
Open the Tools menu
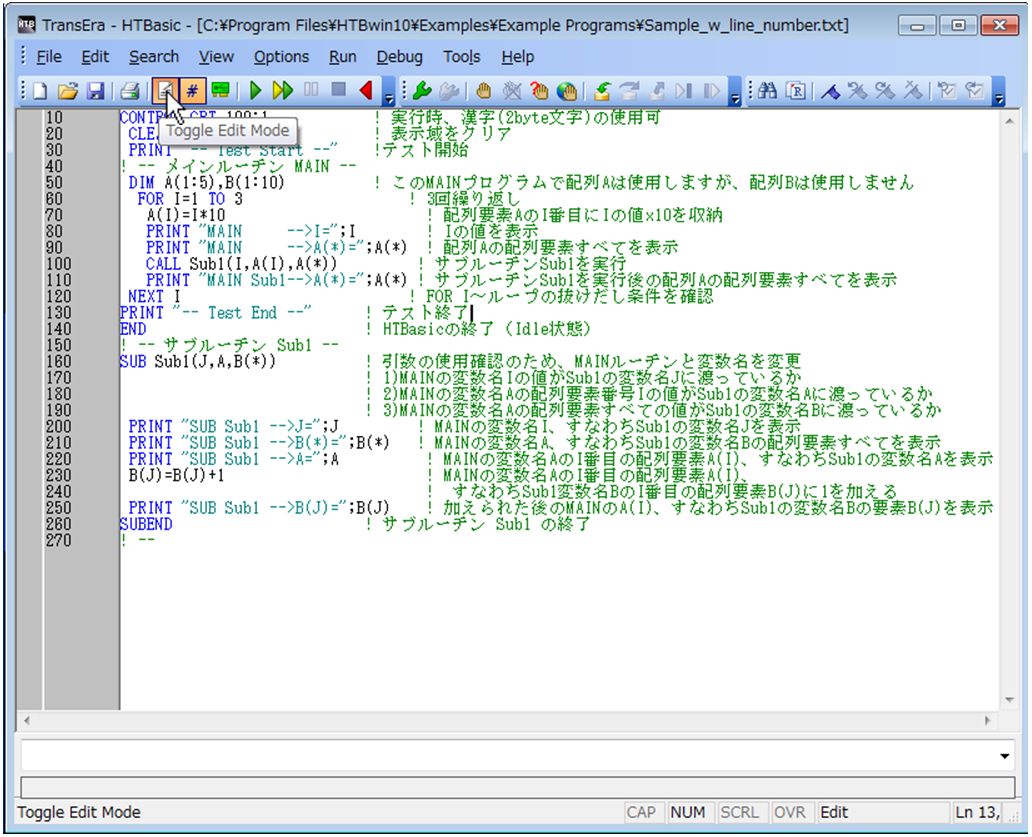coord(461,57)
